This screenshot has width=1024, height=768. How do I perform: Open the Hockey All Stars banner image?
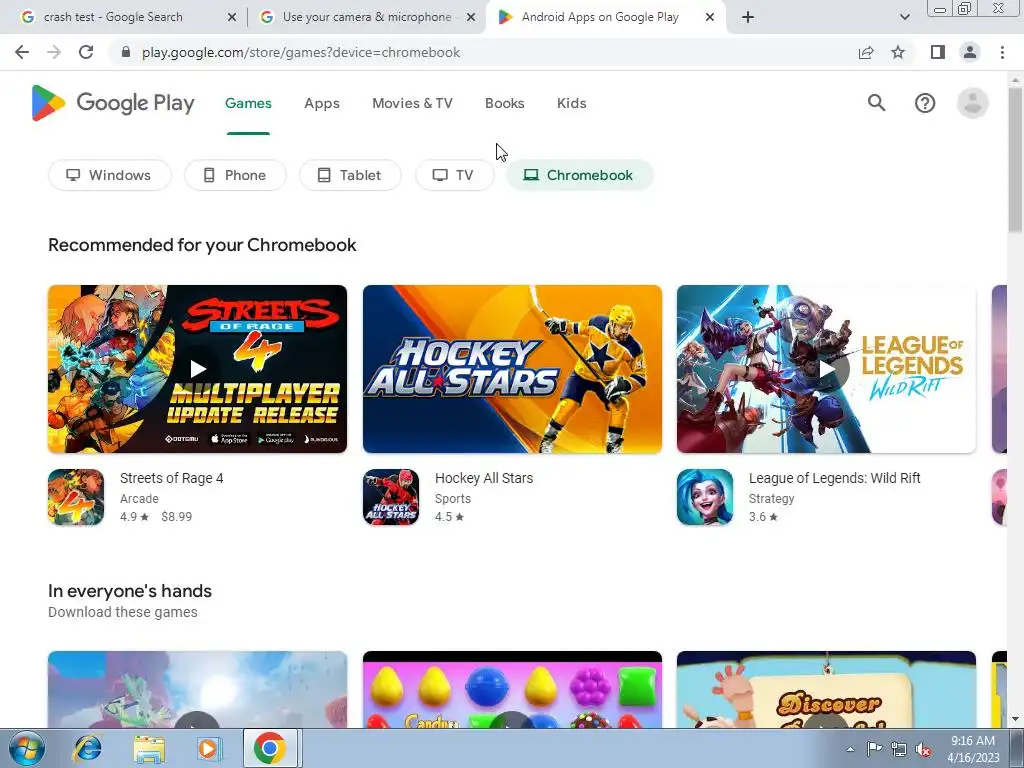pos(513,369)
